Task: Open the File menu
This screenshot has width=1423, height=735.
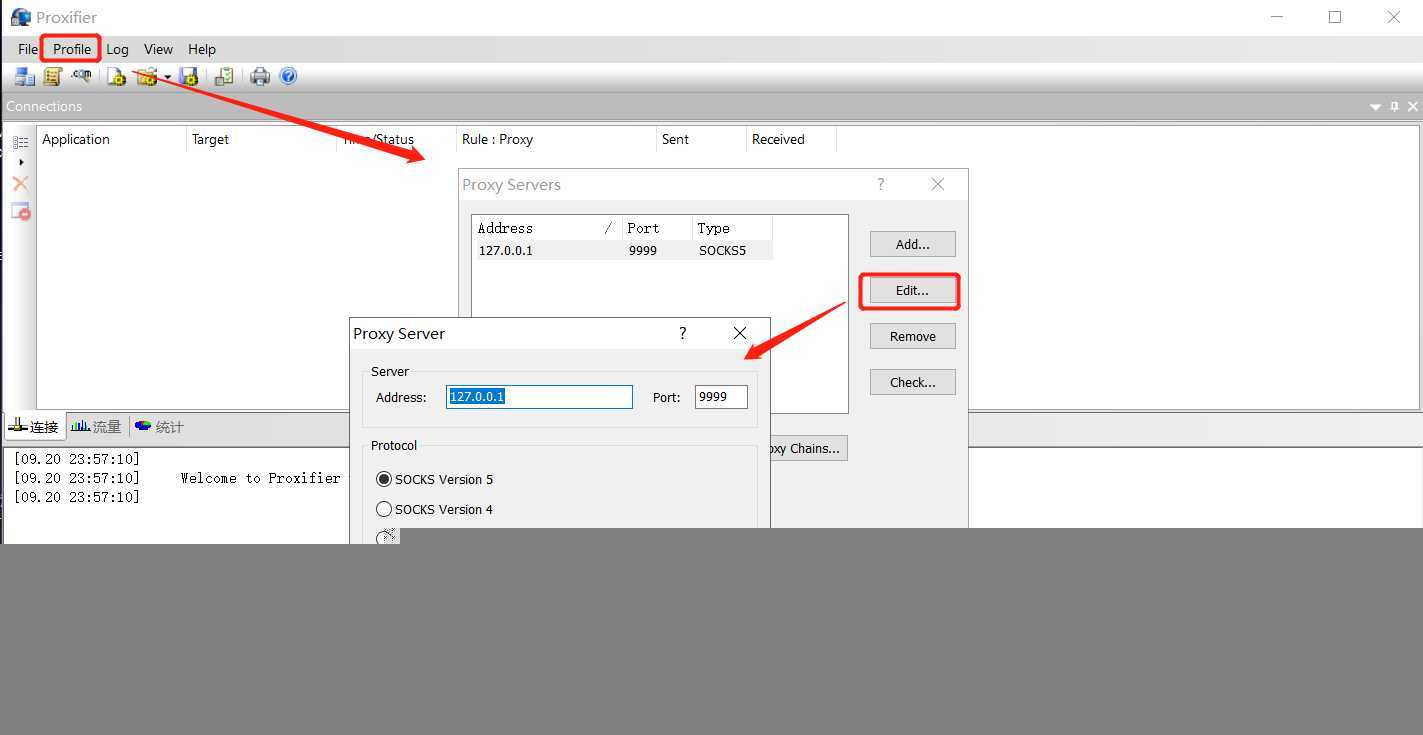Action: 28,49
